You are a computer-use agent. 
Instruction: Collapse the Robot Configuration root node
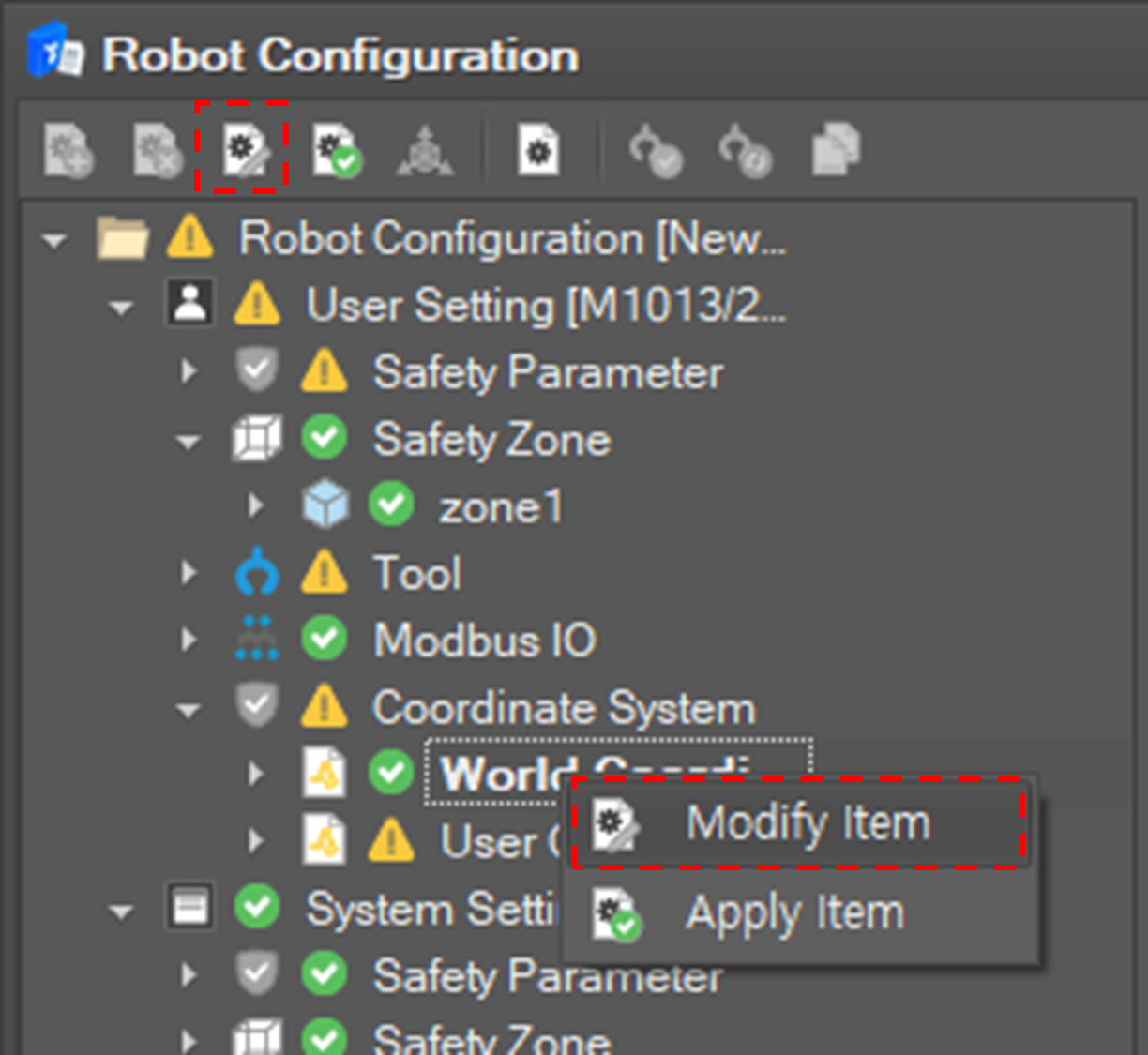click(x=54, y=241)
